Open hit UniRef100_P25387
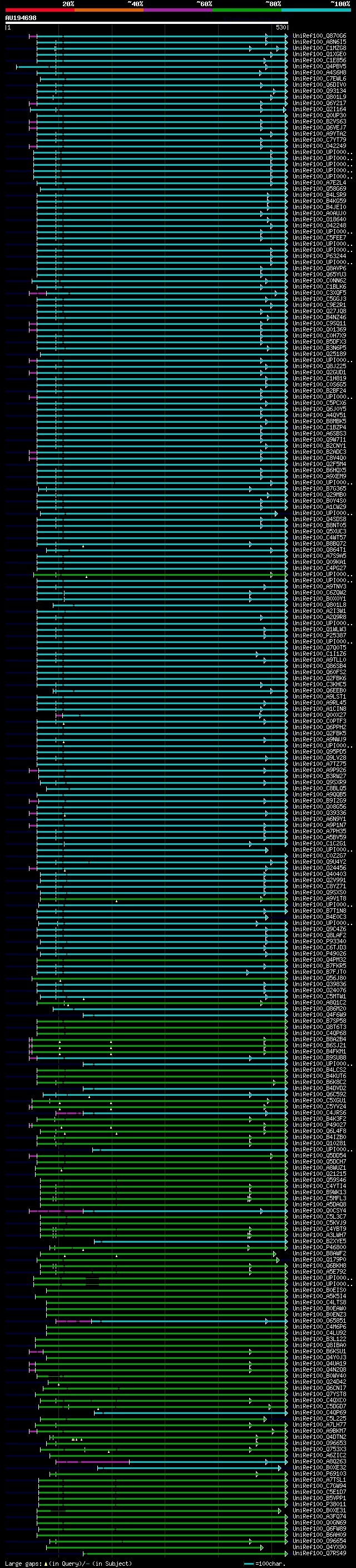This screenshot has width=356, height=1568. point(319,635)
